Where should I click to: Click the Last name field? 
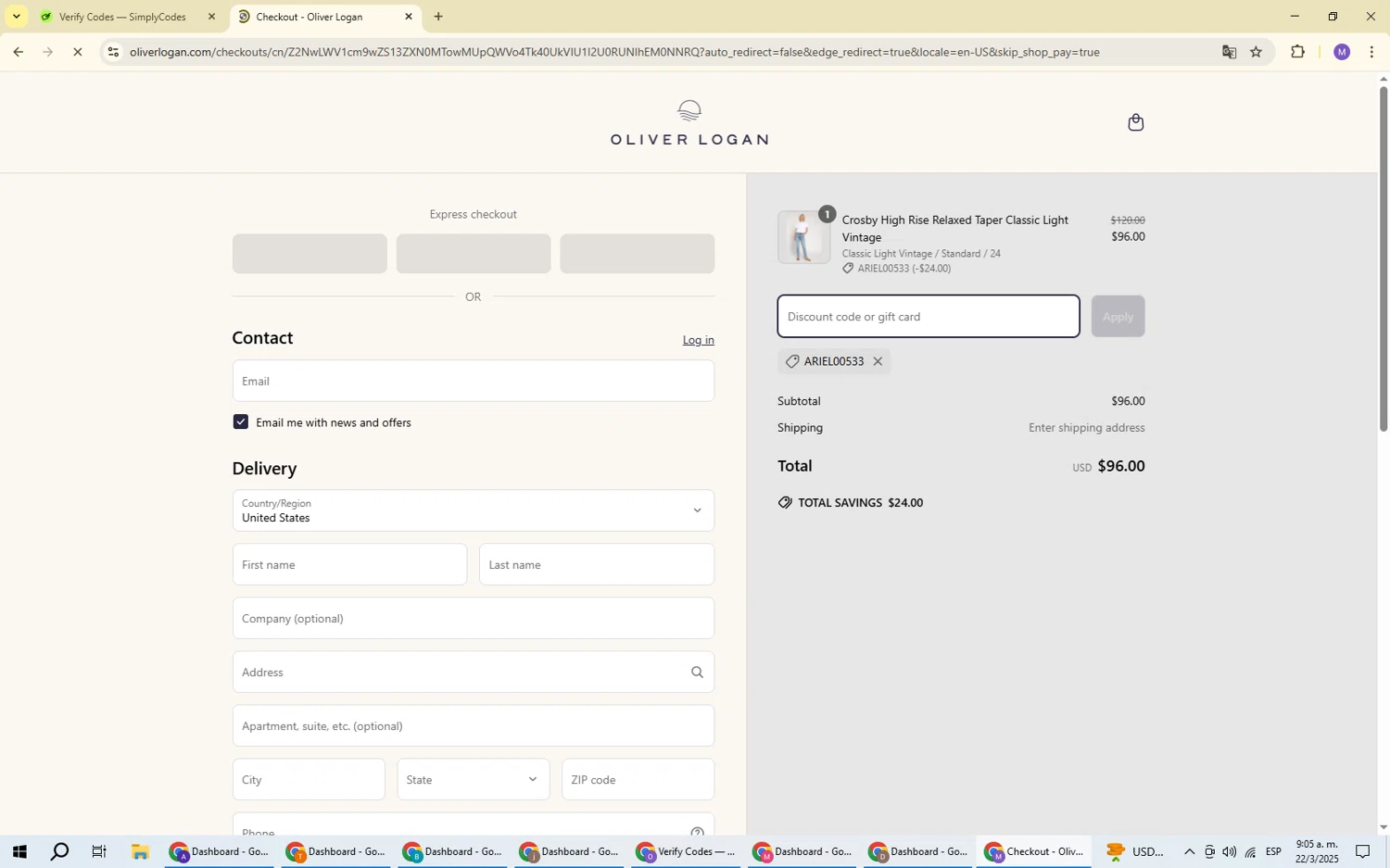tap(597, 565)
